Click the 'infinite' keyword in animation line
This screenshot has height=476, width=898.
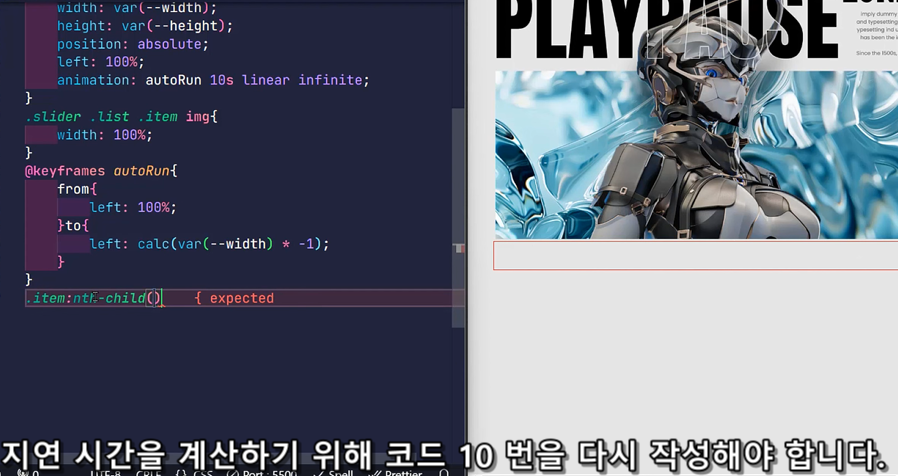click(x=330, y=80)
